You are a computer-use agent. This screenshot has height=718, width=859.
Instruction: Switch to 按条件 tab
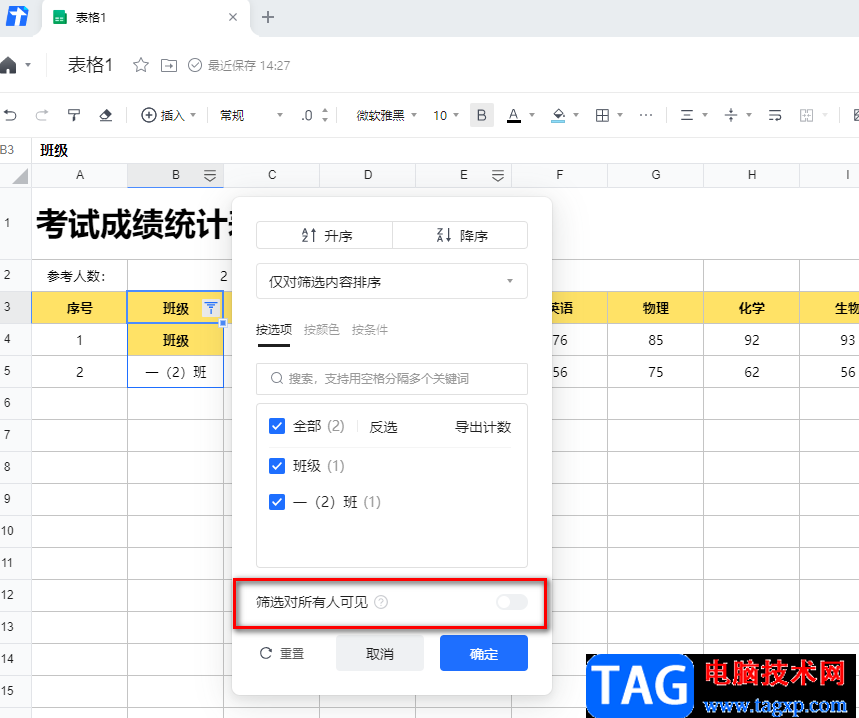pos(370,330)
